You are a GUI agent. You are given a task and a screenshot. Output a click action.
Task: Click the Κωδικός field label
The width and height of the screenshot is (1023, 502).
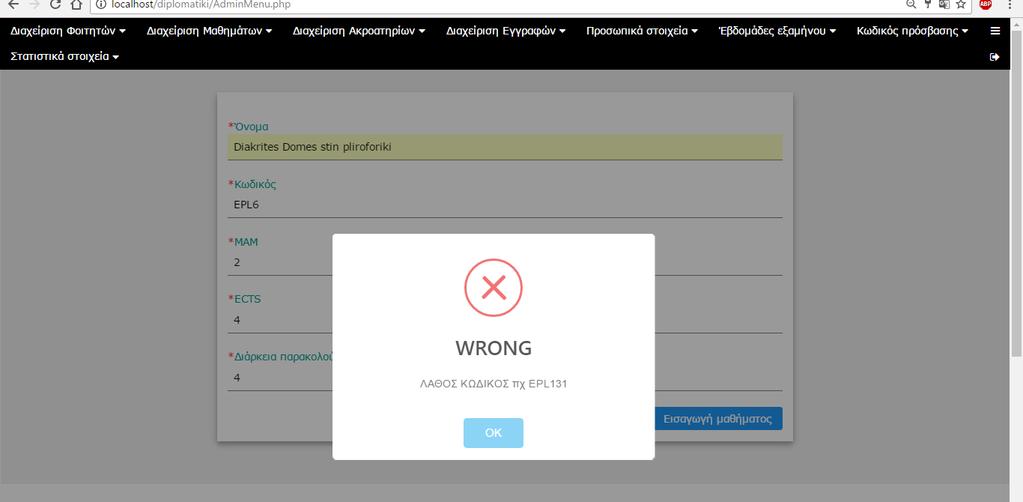pos(252,184)
